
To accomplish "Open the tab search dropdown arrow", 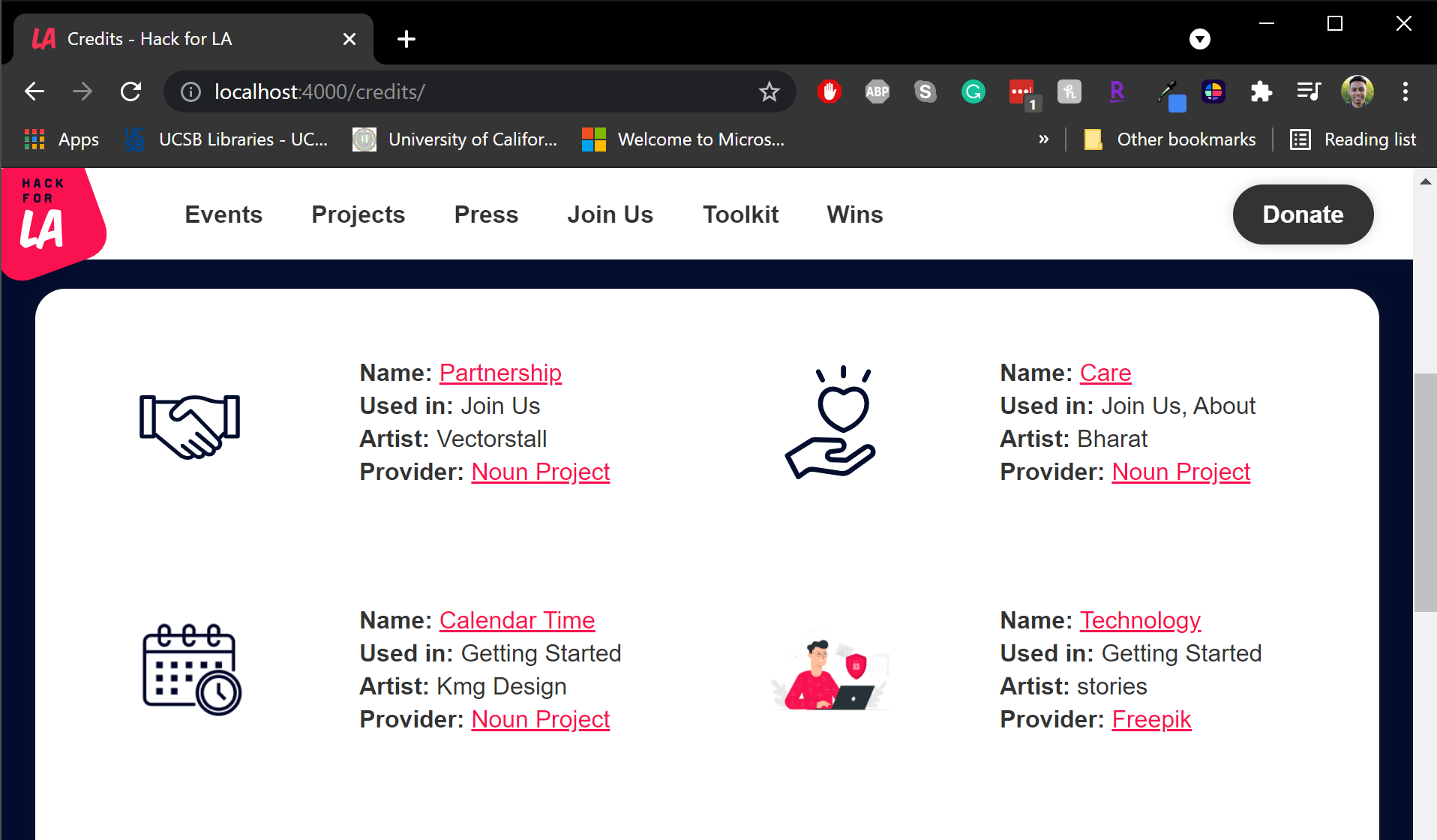I will [x=1199, y=39].
